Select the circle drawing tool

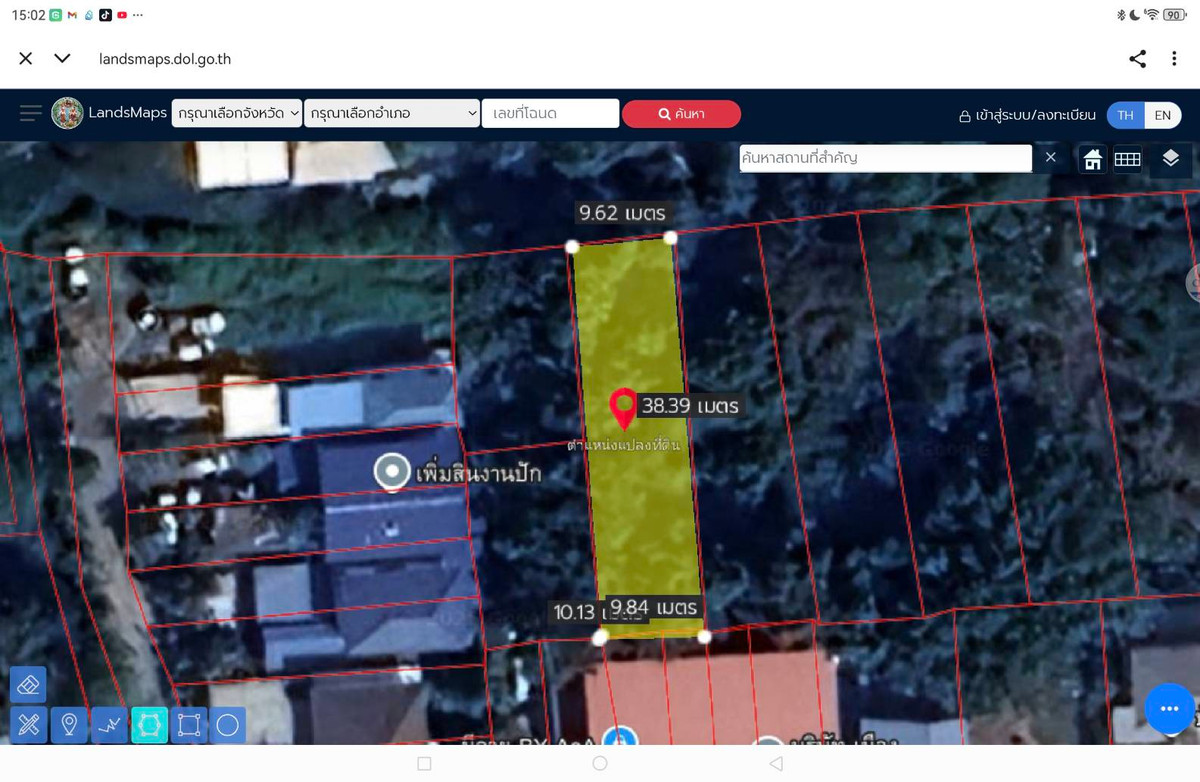click(228, 725)
